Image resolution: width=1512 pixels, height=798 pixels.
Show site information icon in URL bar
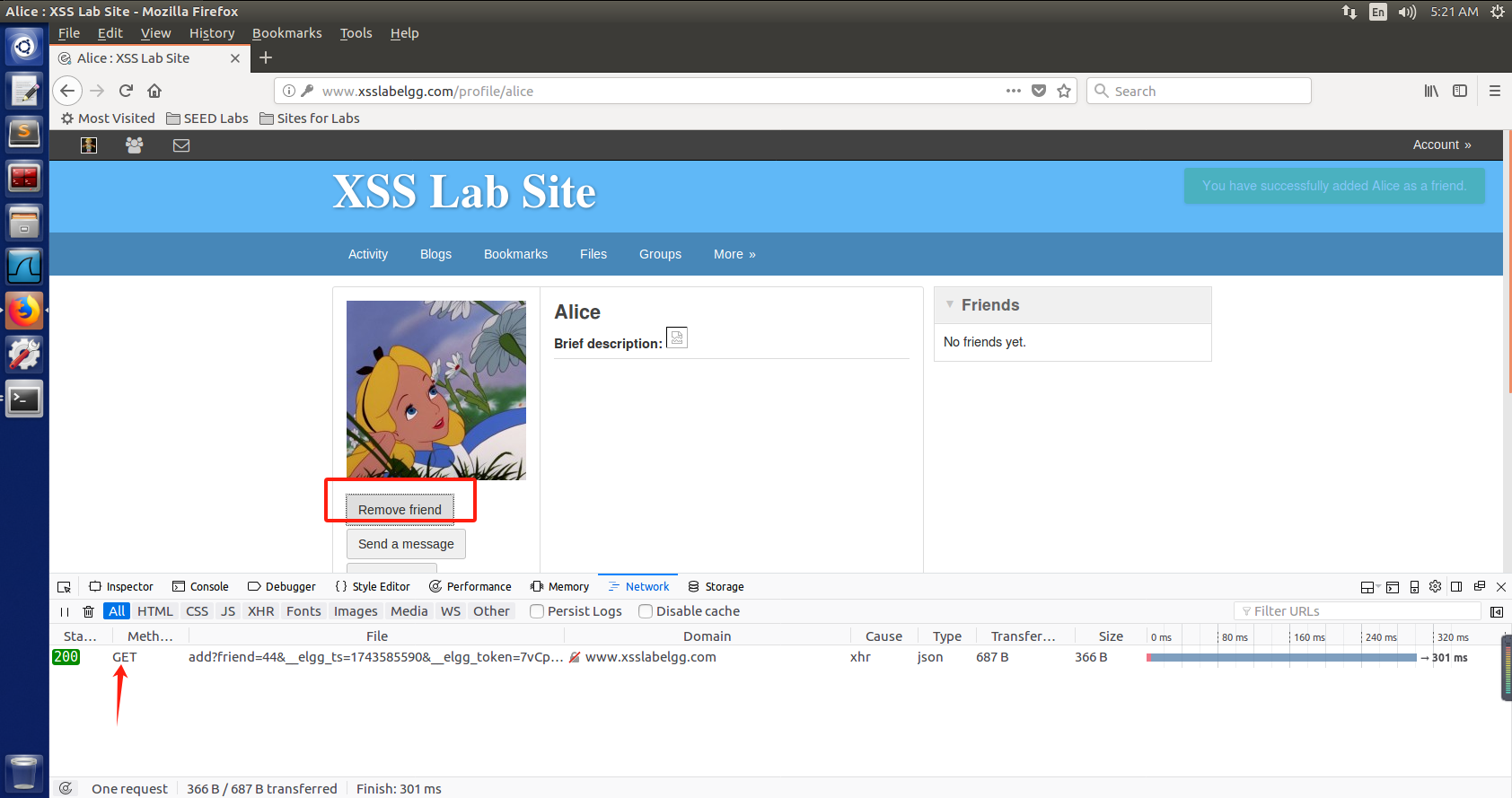(x=289, y=91)
